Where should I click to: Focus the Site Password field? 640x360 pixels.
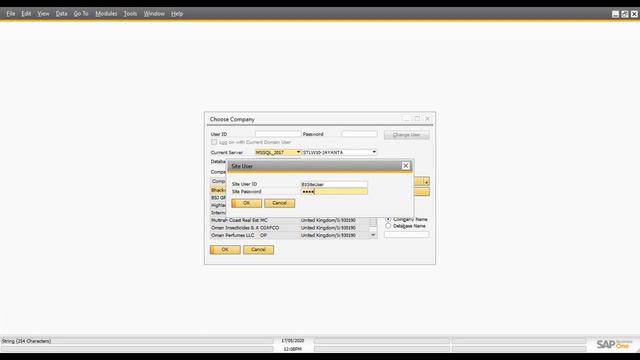click(334, 191)
